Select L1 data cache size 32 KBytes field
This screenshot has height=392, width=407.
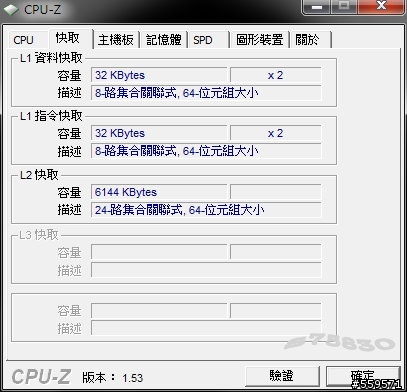[x=159, y=75]
